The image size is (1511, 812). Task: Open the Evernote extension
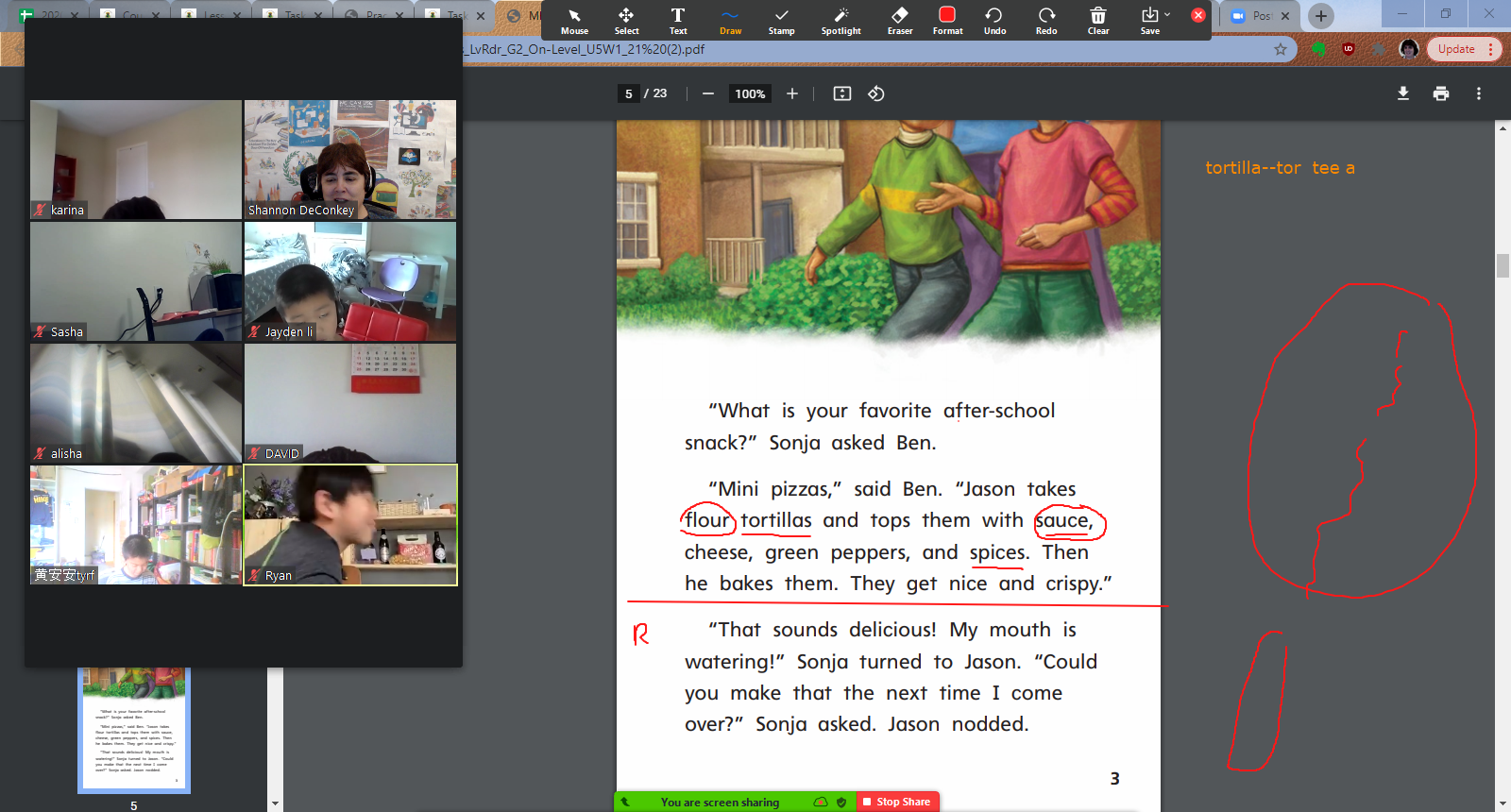click(x=1319, y=49)
